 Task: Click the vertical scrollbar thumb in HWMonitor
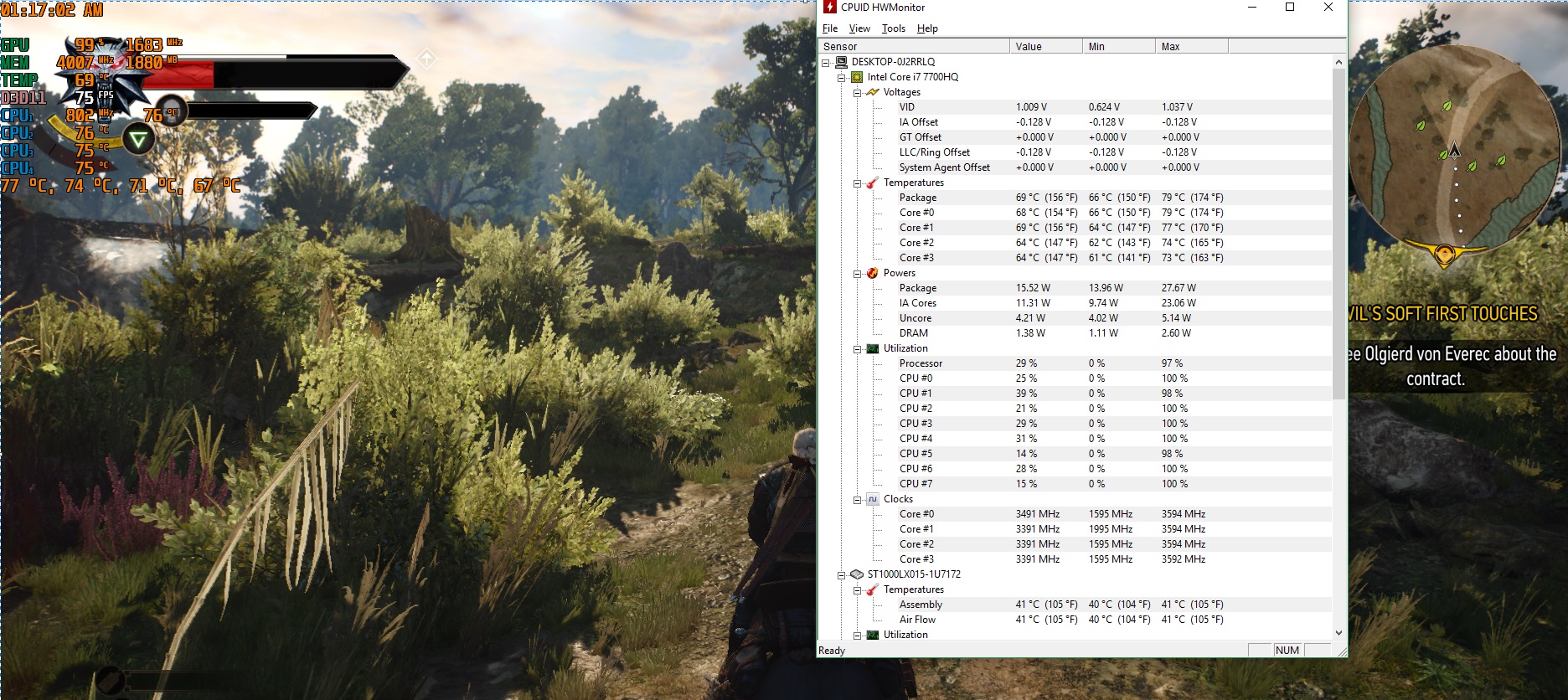coord(1338,234)
